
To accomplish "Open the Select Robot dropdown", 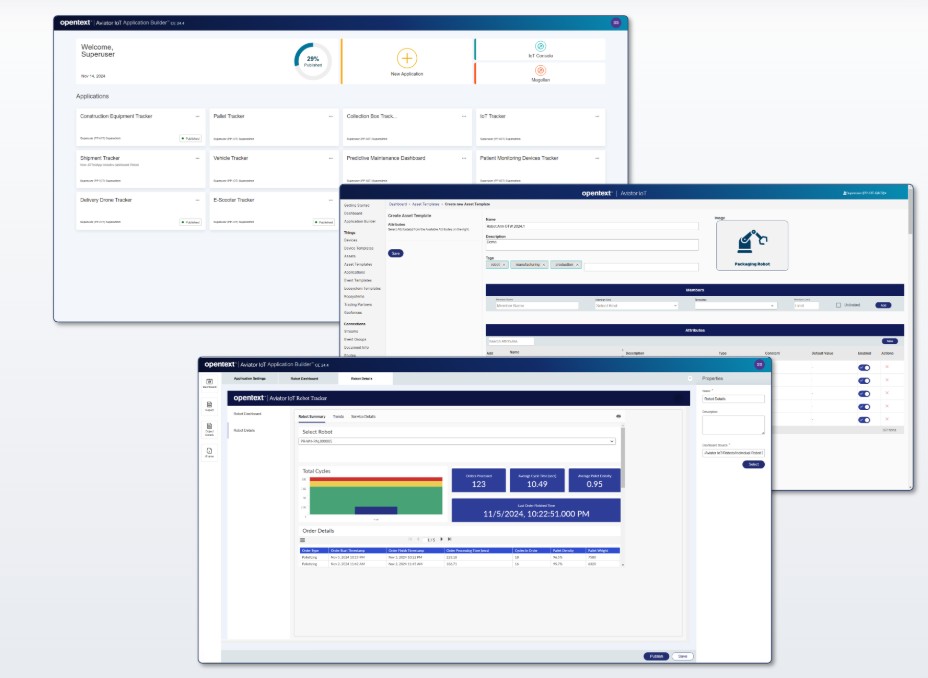I will pyautogui.click(x=459, y=440).
